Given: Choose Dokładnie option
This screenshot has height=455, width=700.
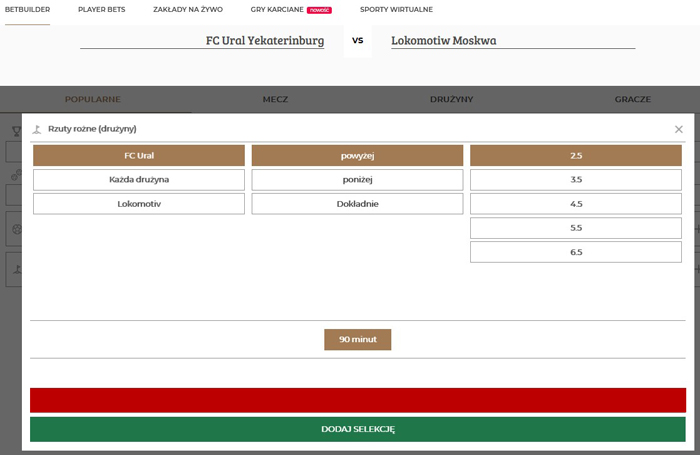Looking at the screenshot, I should [x=357, y=204].
